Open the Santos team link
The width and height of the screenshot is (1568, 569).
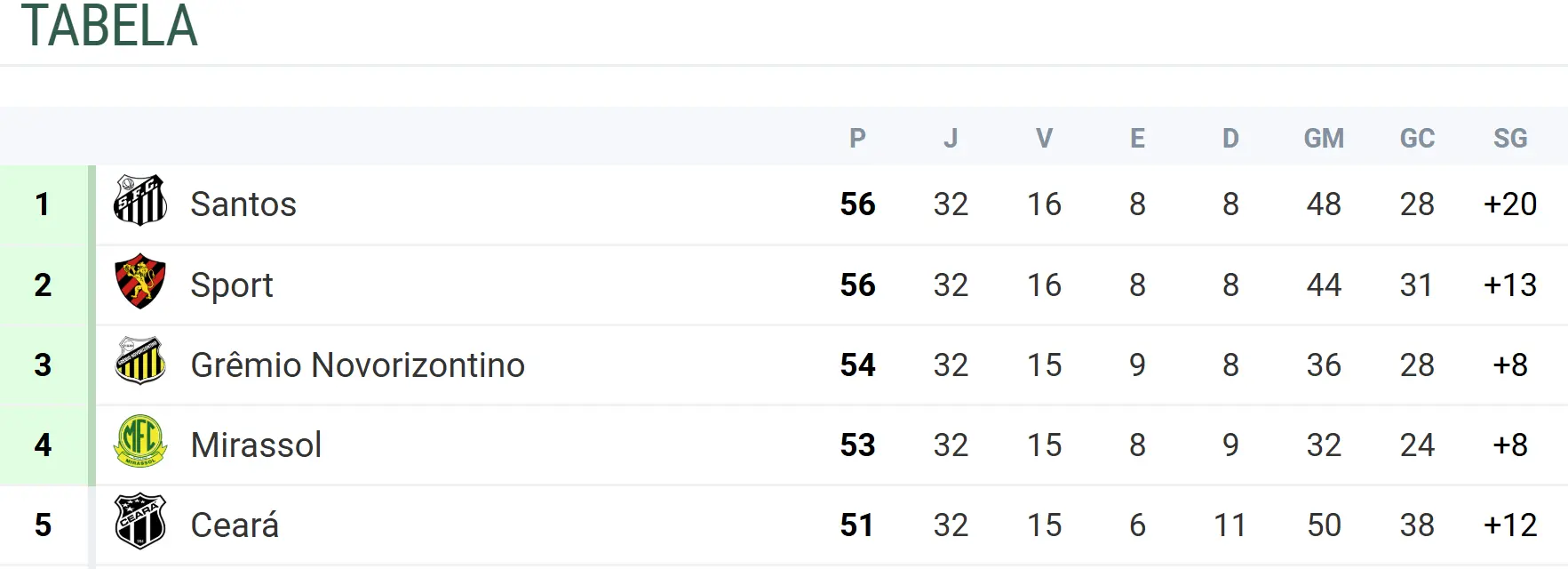243,204
